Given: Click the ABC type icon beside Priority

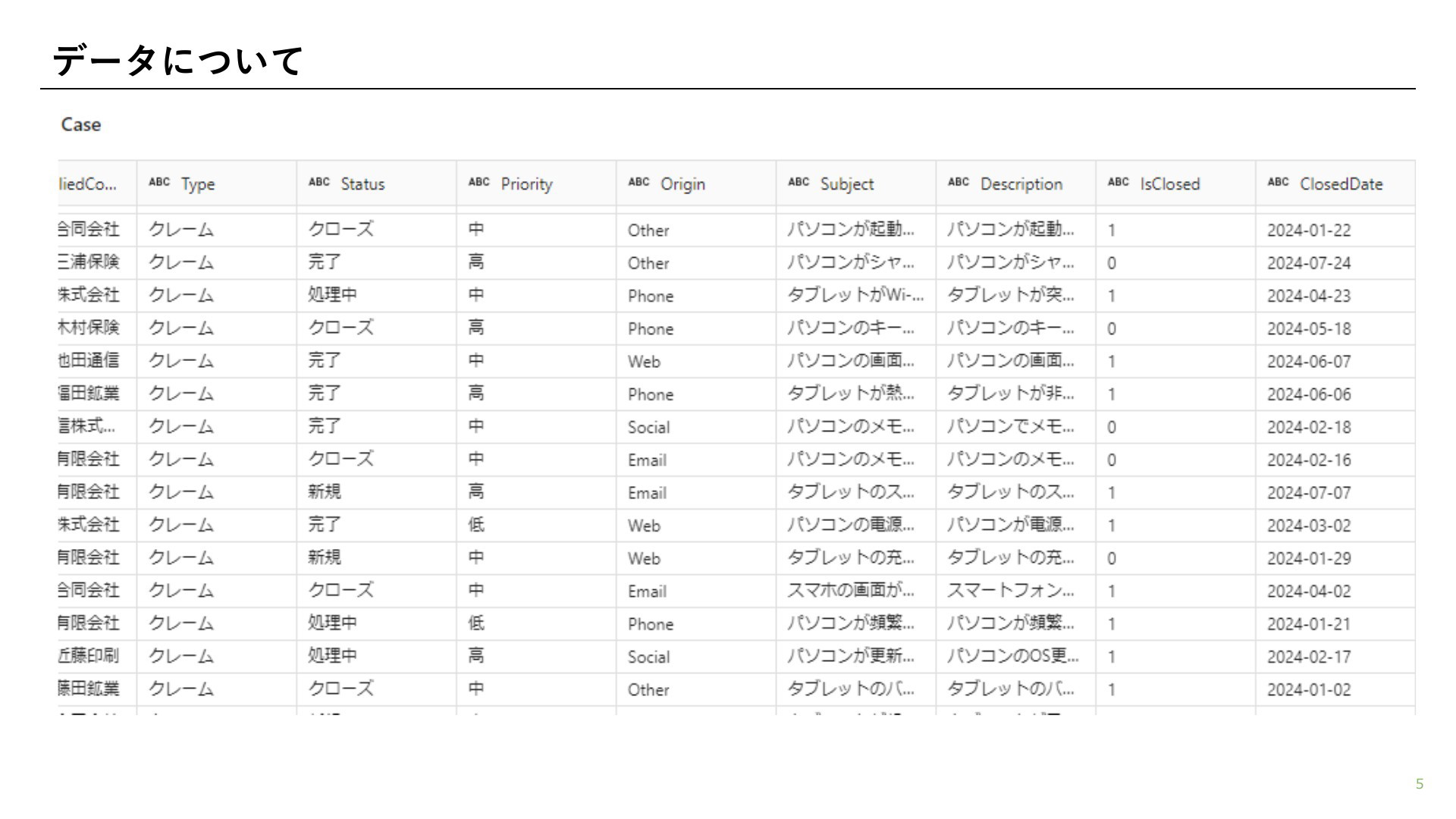Looking at the screenshot, I should (479, 182).
